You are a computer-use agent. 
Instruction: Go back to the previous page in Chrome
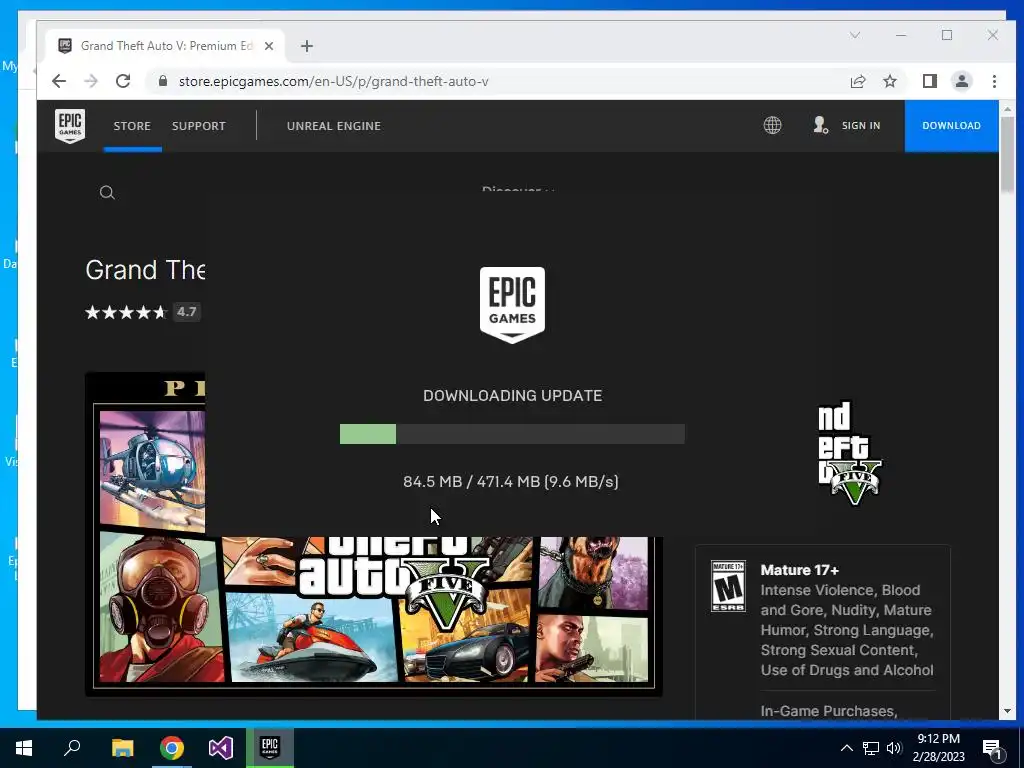59,81
